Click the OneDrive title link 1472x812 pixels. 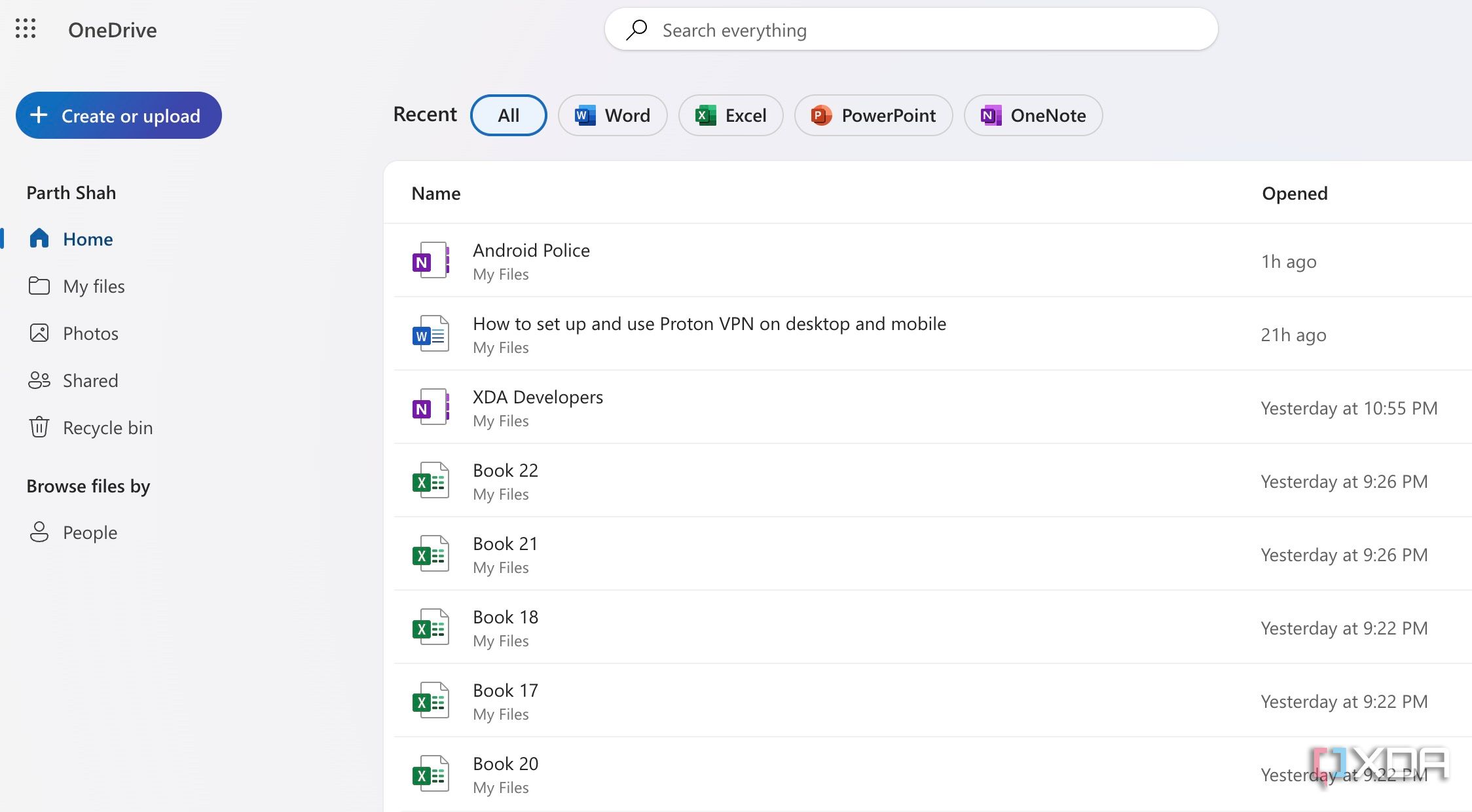coord(113,30)
